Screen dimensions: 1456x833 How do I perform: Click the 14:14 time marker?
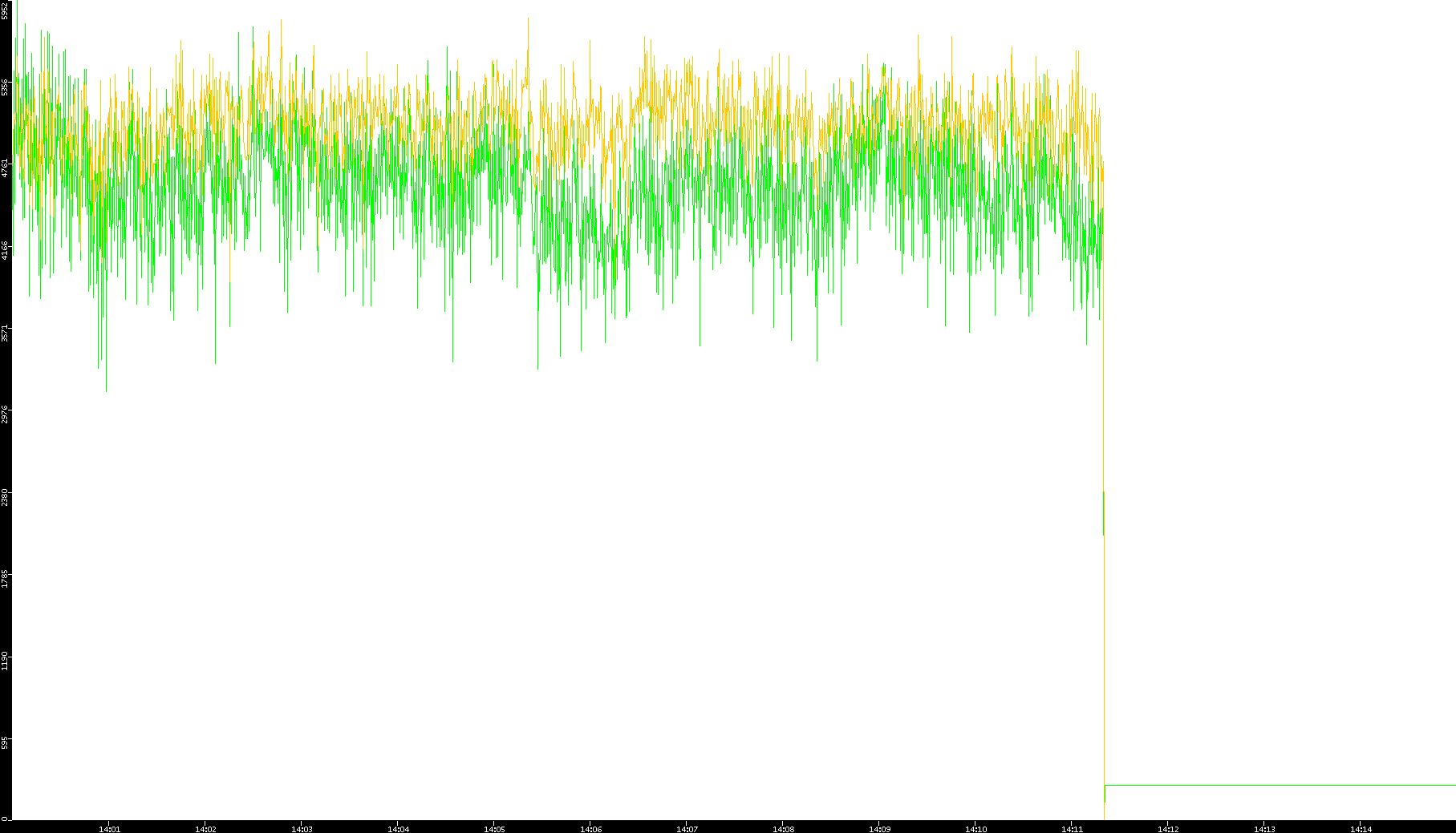1361,829
